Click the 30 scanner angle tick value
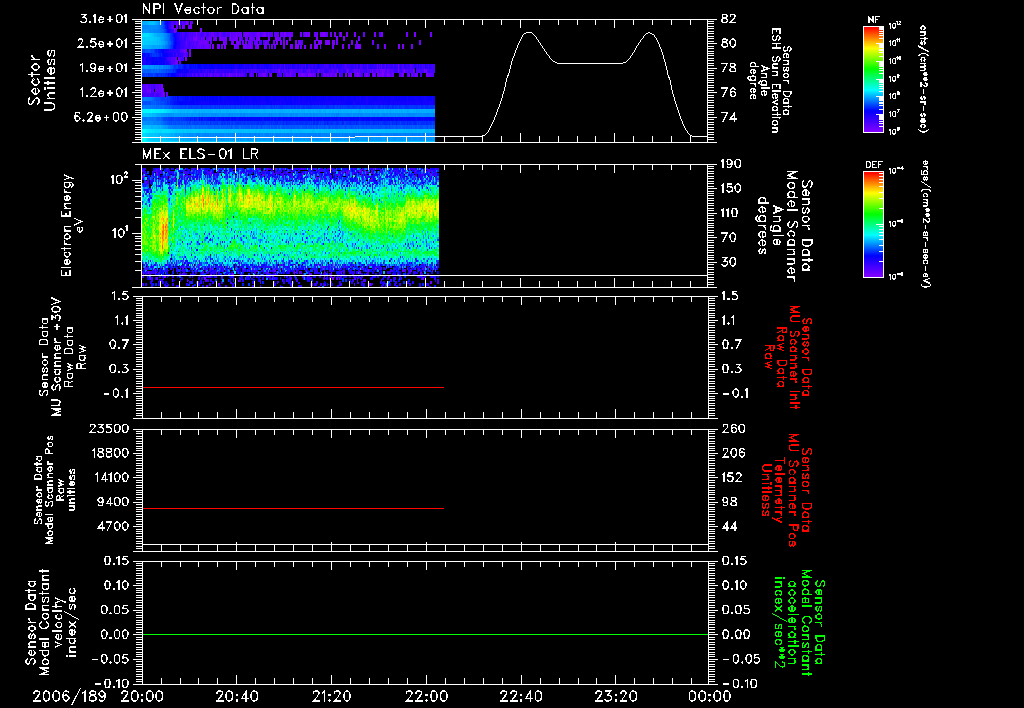The height and width of the screenshot is (708, 1024). [730, 262]
